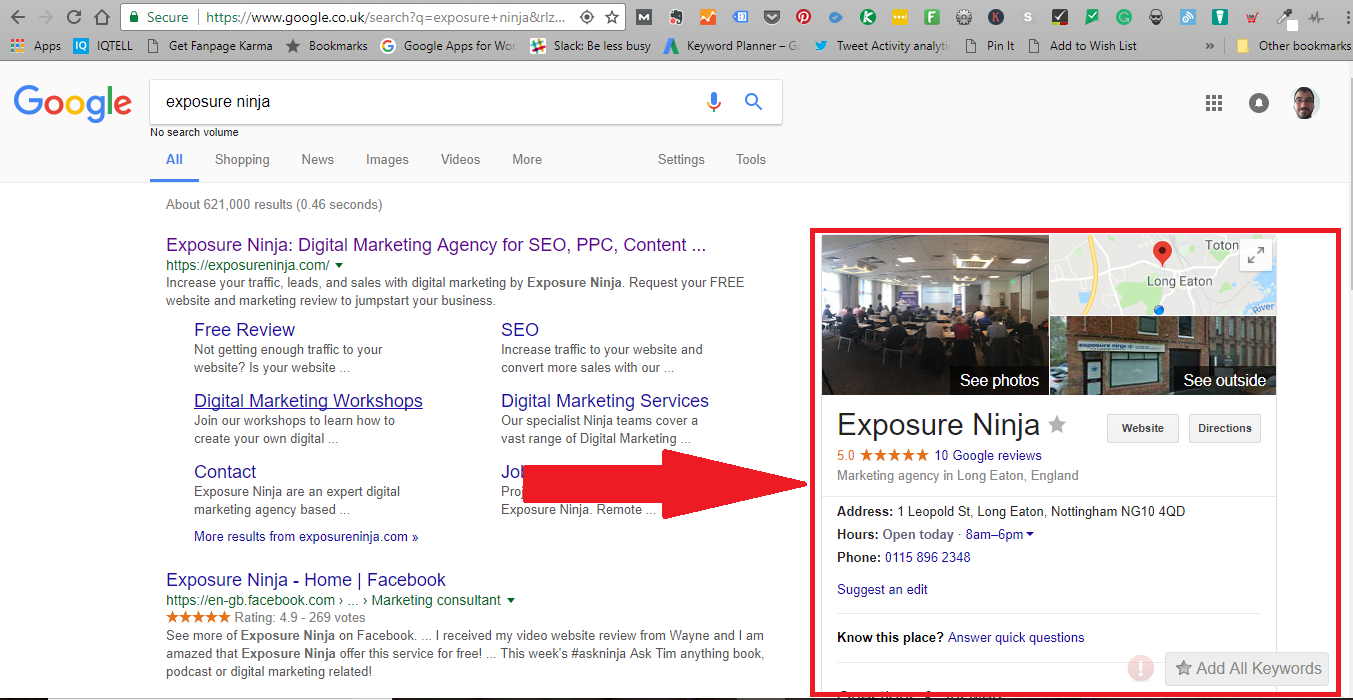Expand the Facebook result URL dropdown arrow
The image size is (1353, 700).
pos(511,600)
